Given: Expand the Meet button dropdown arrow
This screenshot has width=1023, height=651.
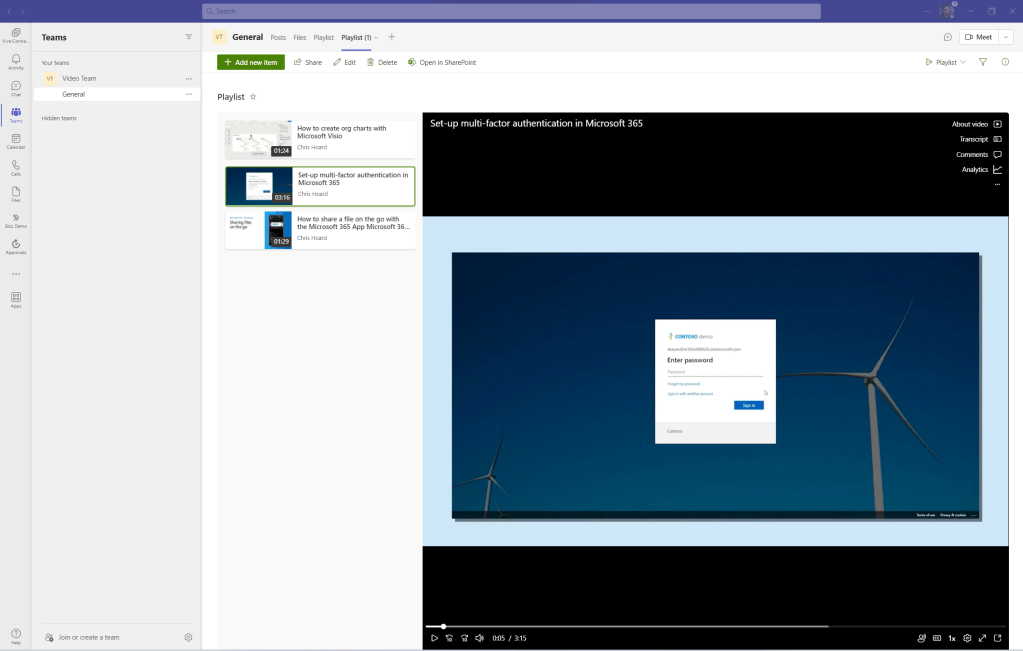Looking at the screenshot, I should click(1005, 37).
